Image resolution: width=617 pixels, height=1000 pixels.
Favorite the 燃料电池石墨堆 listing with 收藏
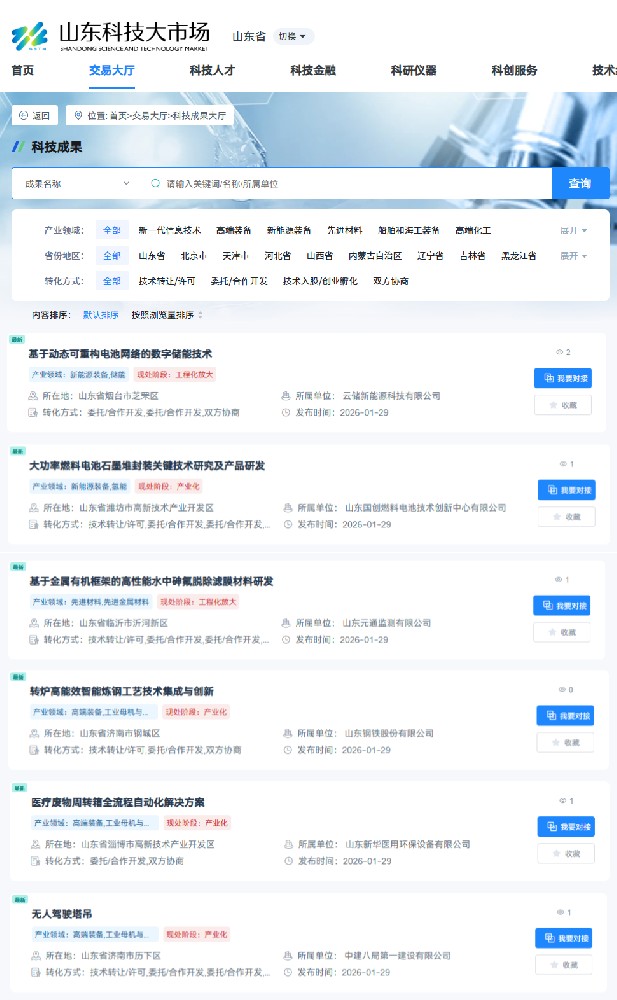(567, 517)
